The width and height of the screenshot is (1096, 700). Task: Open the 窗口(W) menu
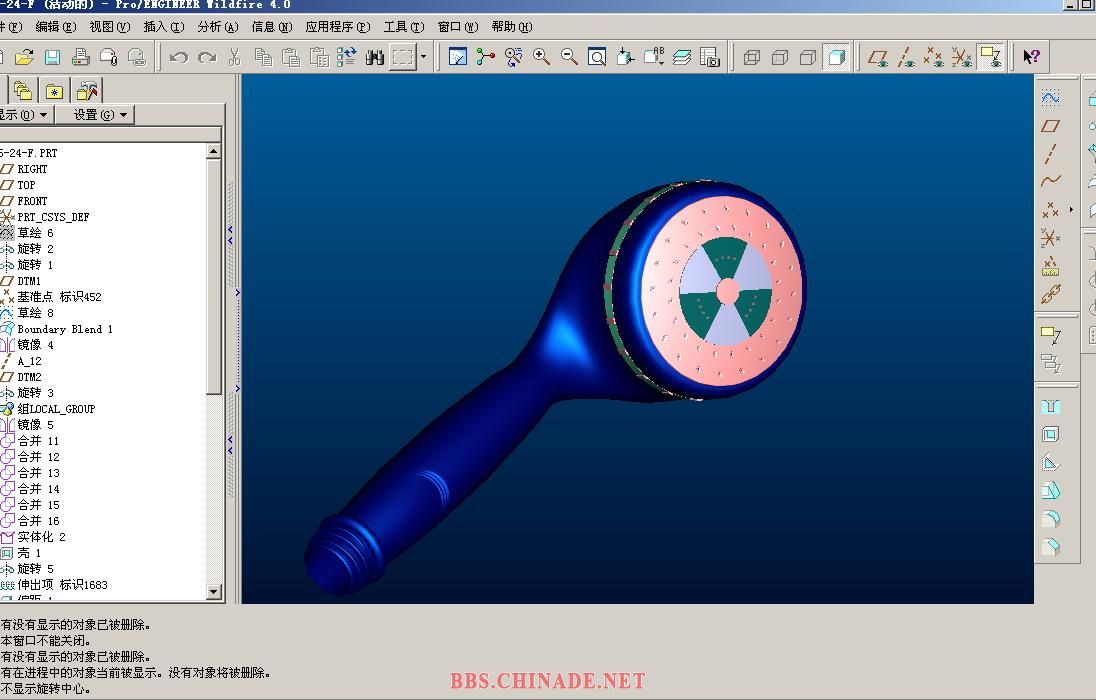point(458,27)
